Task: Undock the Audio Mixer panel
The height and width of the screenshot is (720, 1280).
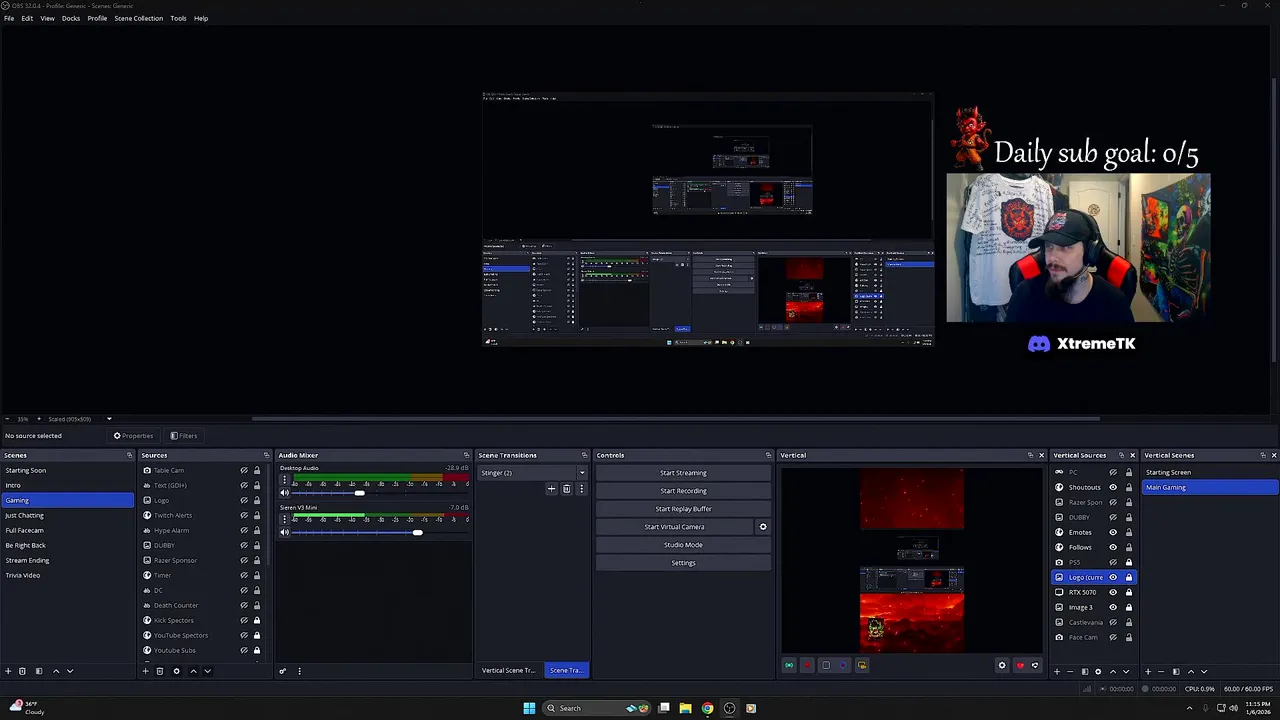Action: [x=465, y=455]
